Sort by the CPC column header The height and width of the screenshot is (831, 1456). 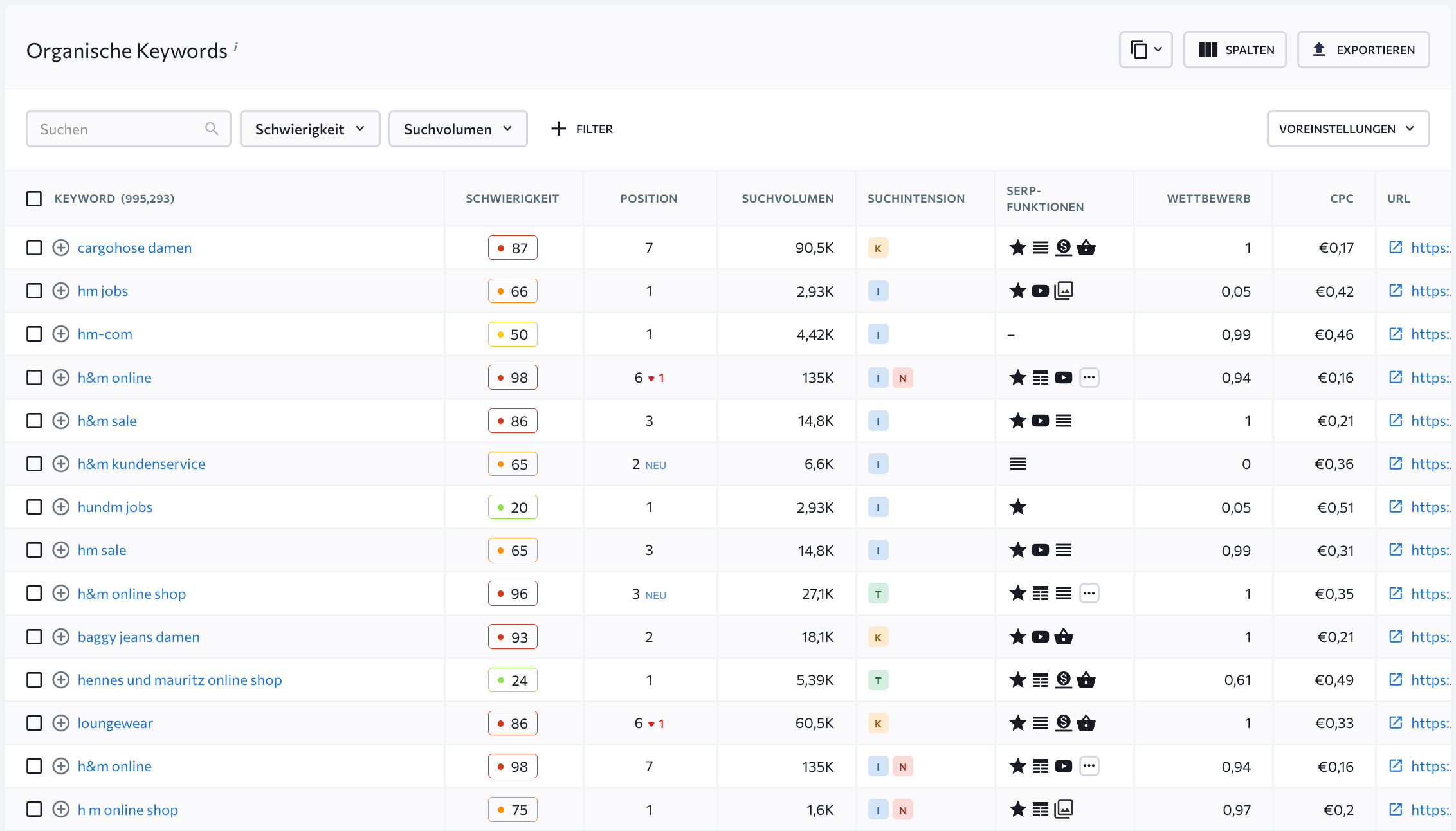1342,199
